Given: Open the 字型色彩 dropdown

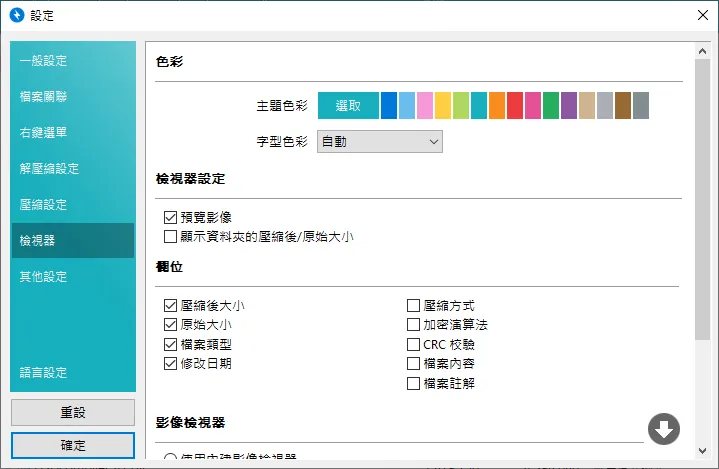Looking at the screenshot, I should click(x=380, y=142).
